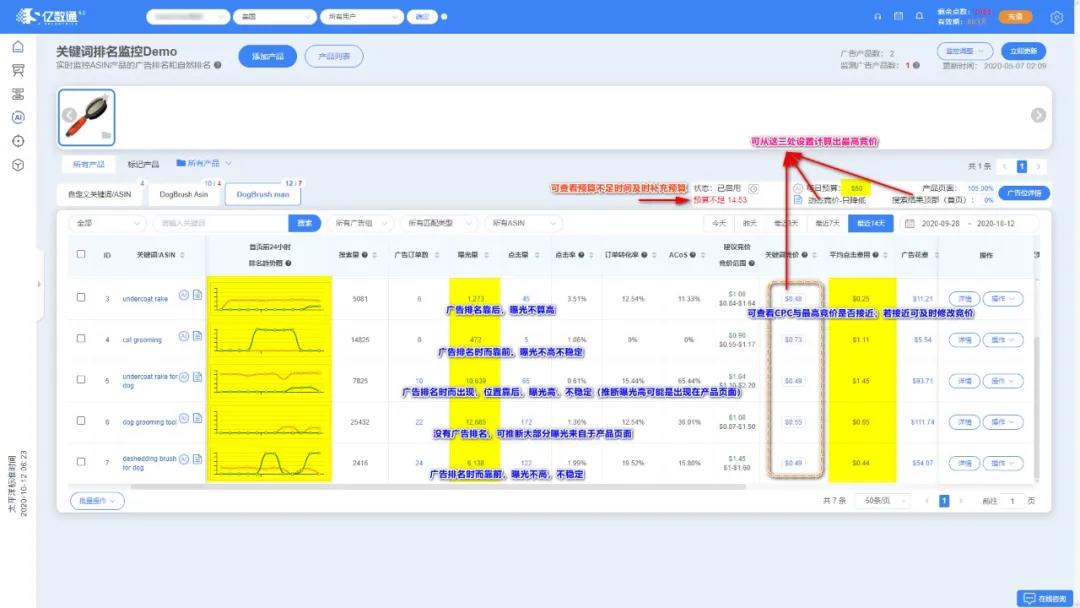1080x608 pixels.
Task: Click the blue 添加产品 button
Action: [x=268, y=56]
